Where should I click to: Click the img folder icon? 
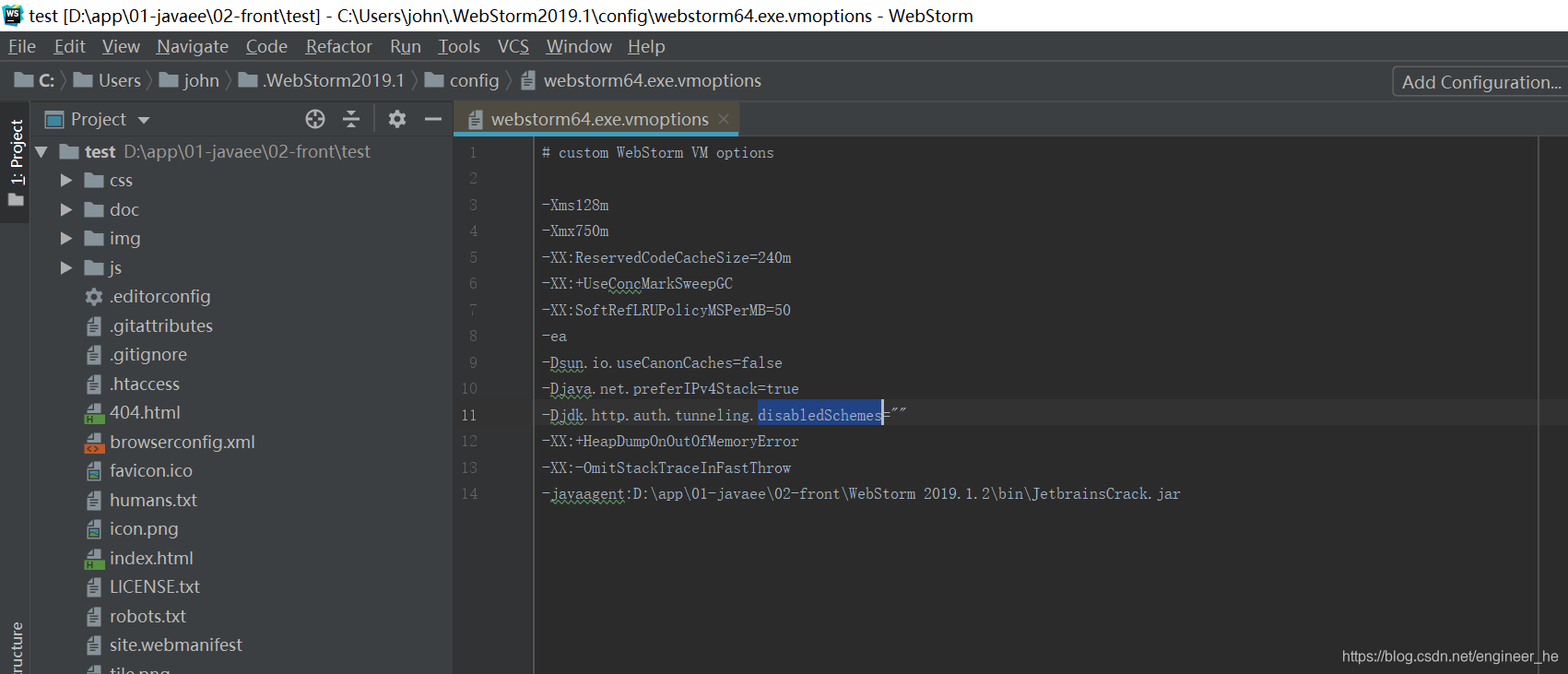pyautogui.click(x=94, y=239)
